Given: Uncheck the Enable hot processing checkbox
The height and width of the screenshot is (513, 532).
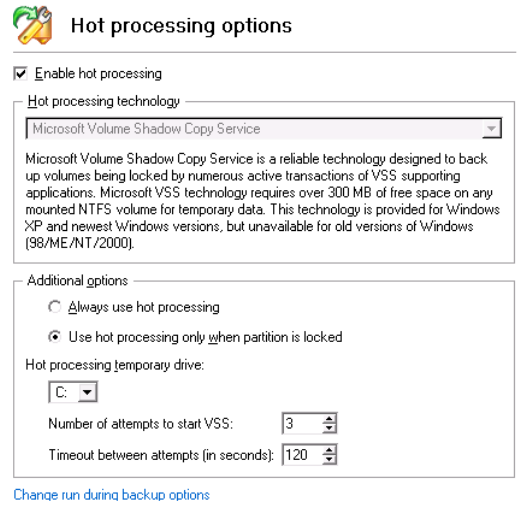Looking at the screenshot, I should [x=21, y=74].
